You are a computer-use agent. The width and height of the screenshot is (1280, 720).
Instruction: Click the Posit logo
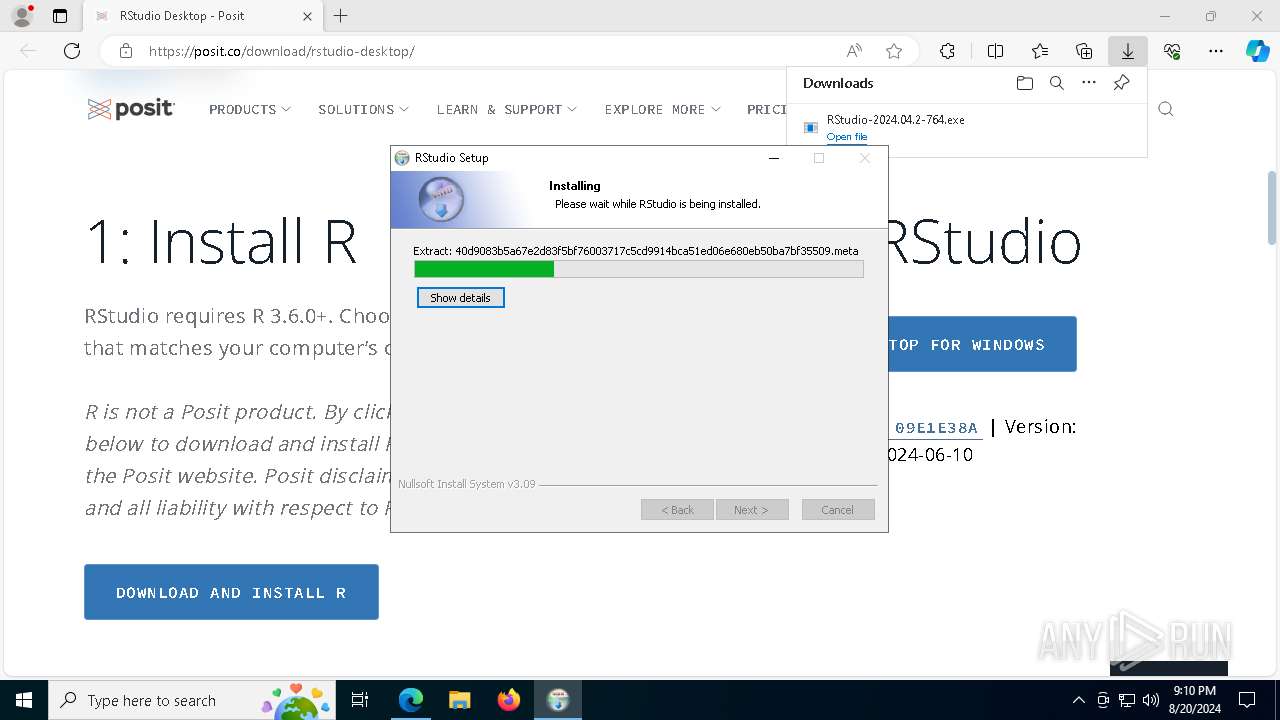click(131, 109)
